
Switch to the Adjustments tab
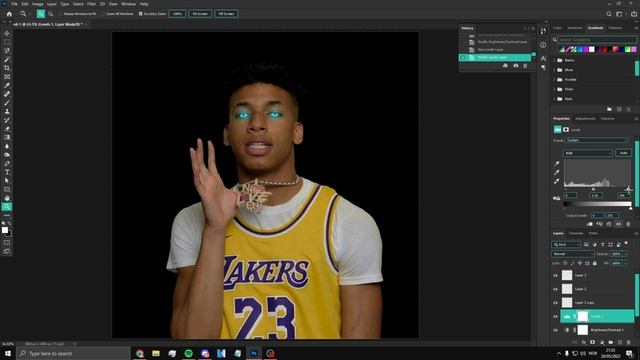coord(585,119)
